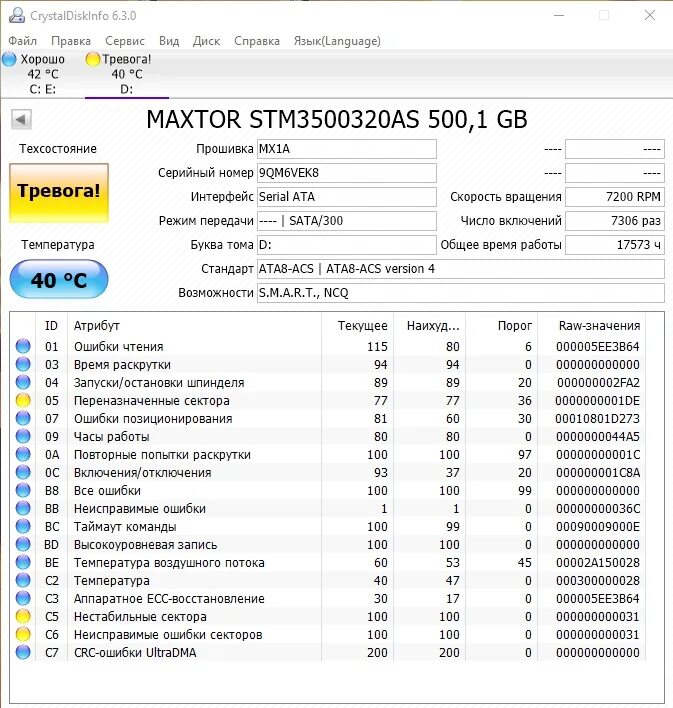Click the blue status dot for attribute BD
673x708 pixels.
coord(23,545)
